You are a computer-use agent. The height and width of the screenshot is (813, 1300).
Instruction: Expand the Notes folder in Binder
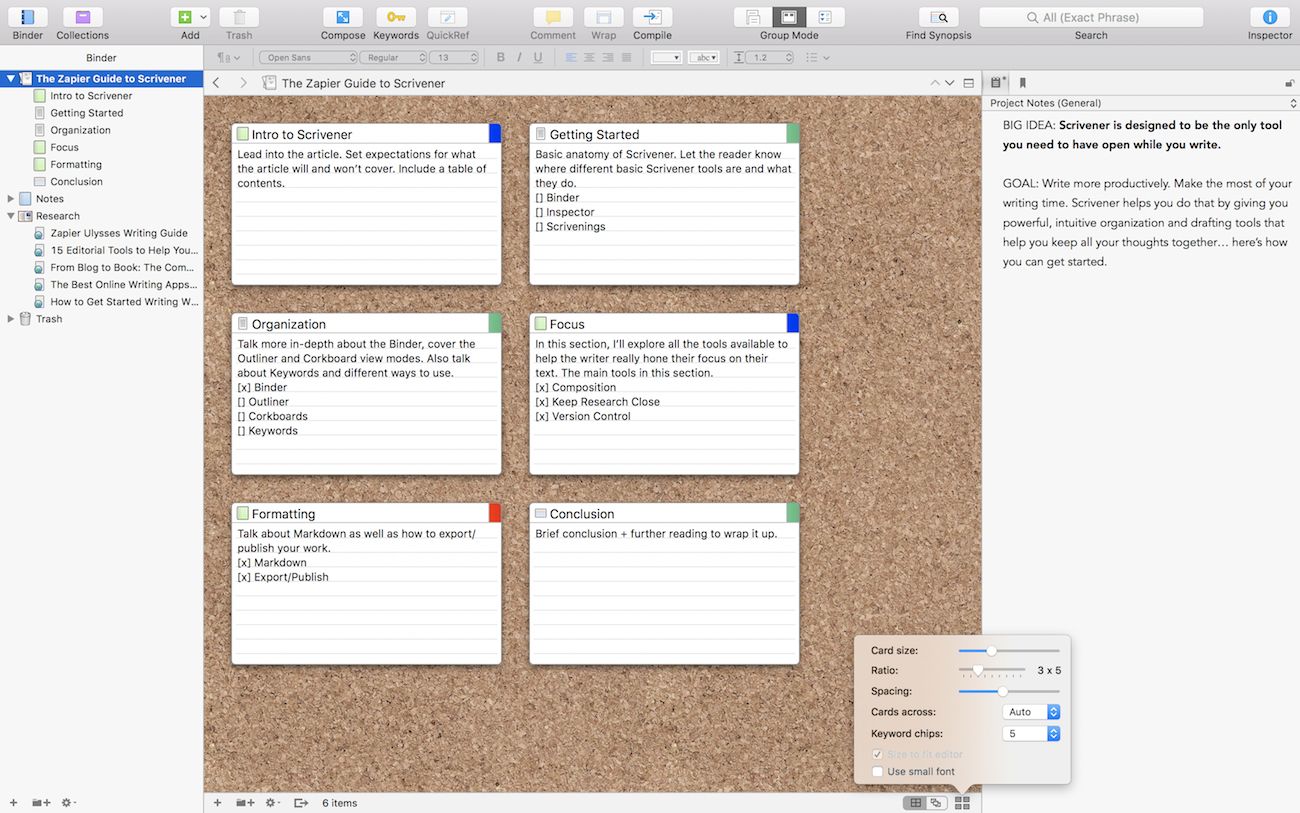pos(11,199)
